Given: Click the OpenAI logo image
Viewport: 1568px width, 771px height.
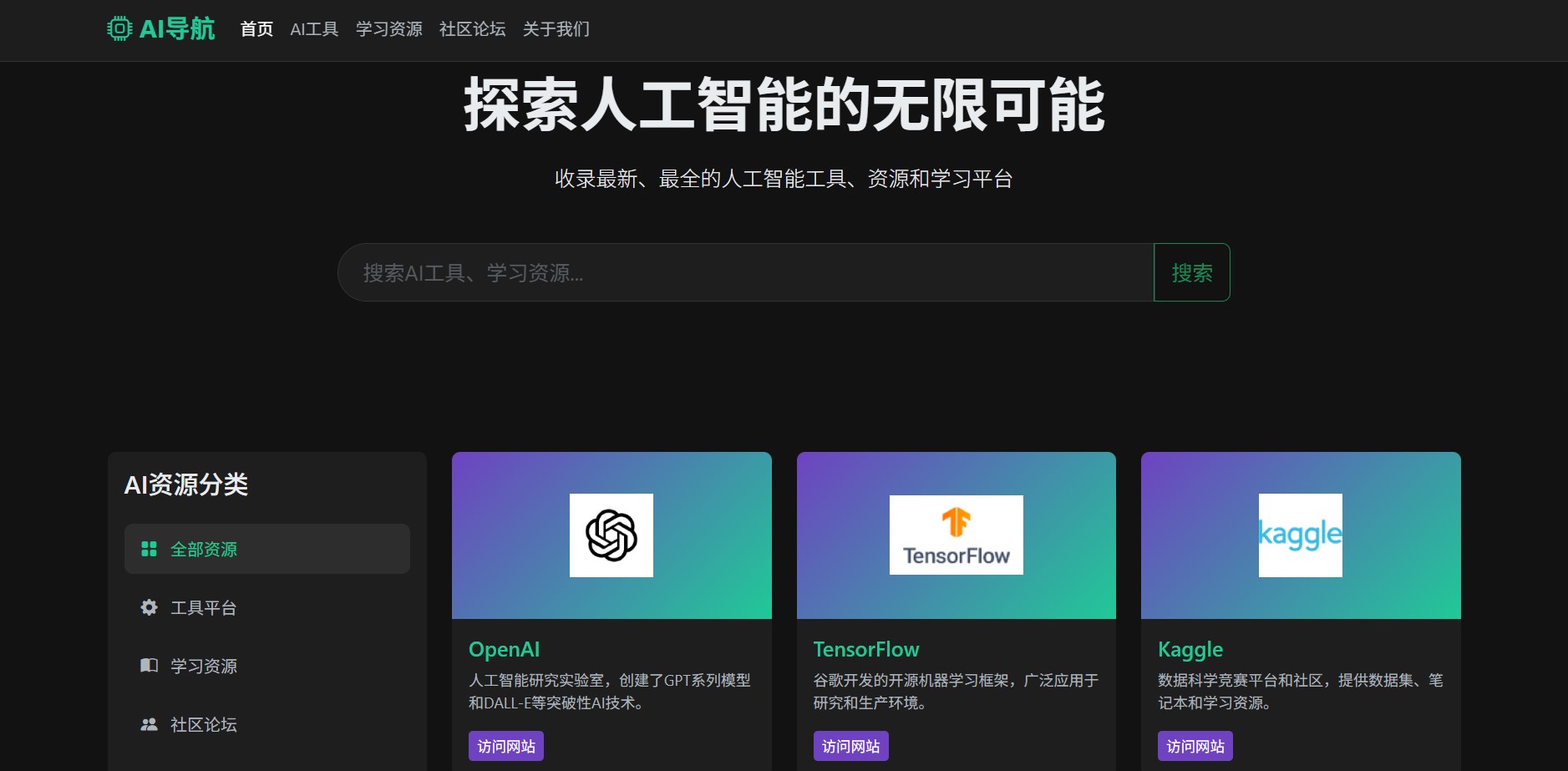Looking at the screenshot, I should click(611, 535).
